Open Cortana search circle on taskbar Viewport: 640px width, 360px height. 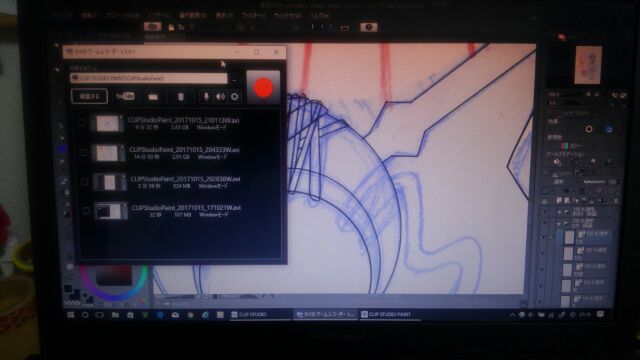click(x=85, y=315)
